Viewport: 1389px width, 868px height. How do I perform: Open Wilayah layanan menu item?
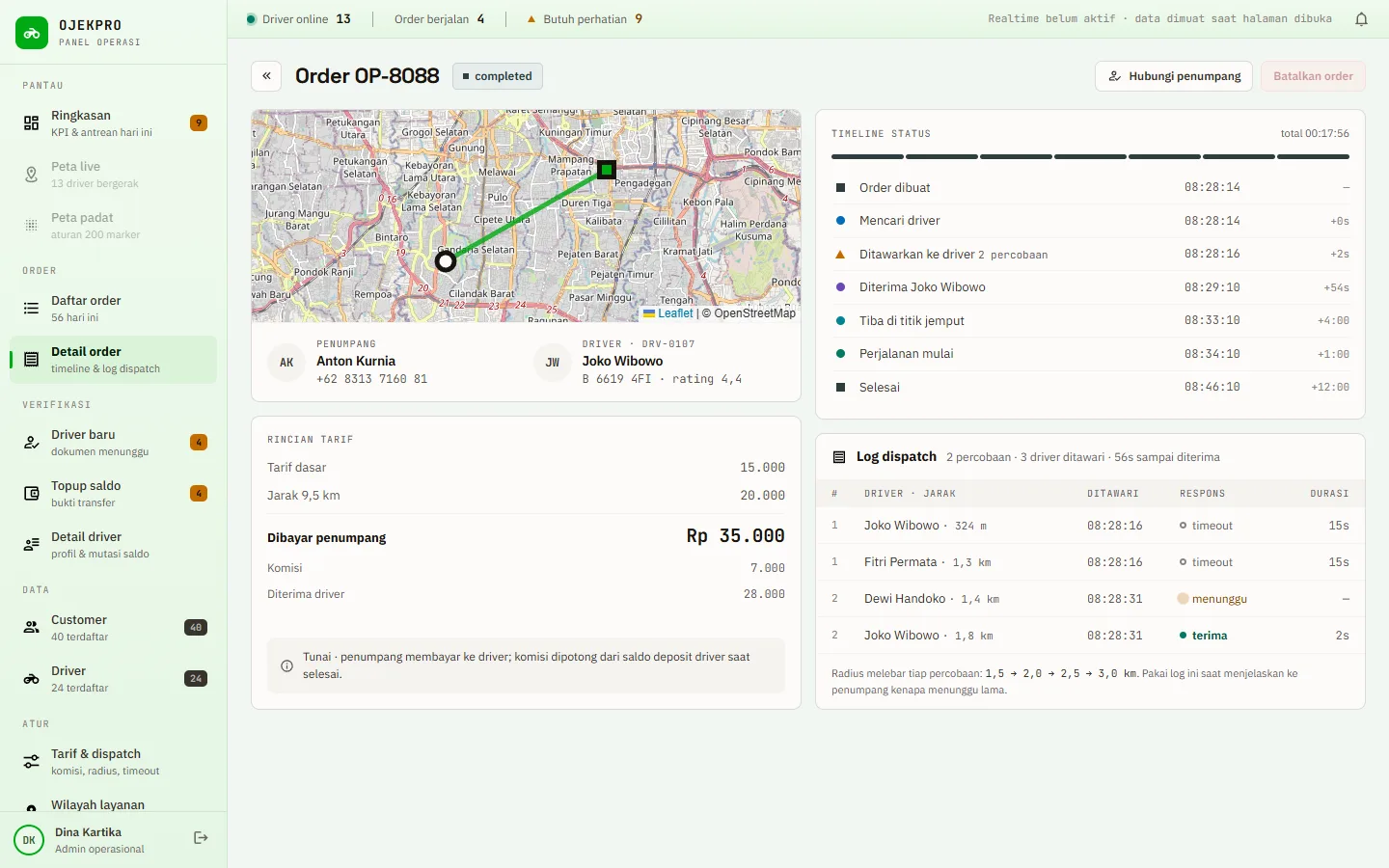114,805
